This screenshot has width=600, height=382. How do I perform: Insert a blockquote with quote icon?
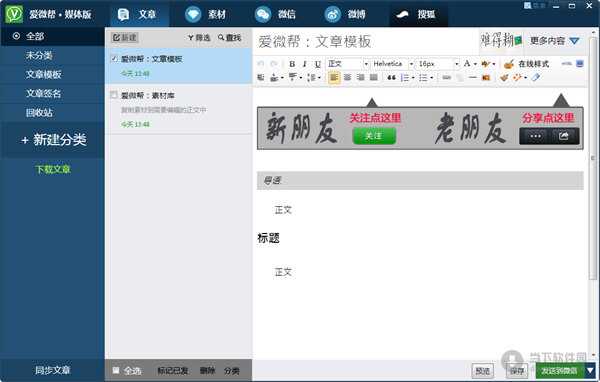[x=391, y=78]
